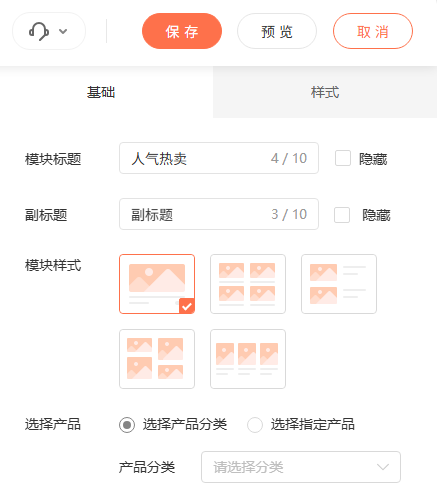Expand the headset dropdown chevron
Viewport: 437px width, 487px height.
[63, 31]
